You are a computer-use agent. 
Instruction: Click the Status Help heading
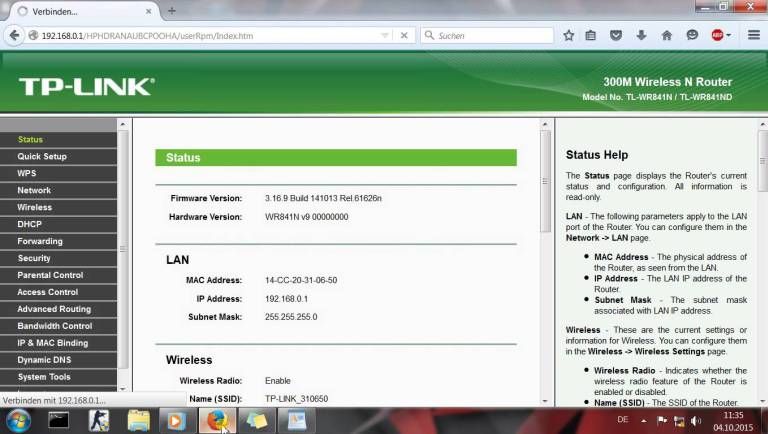pos(597,155)
